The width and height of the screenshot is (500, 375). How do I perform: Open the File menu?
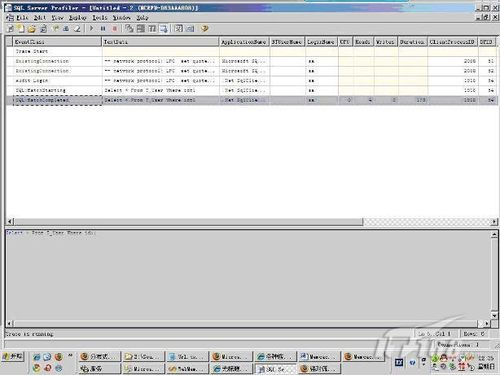(22, 18)
